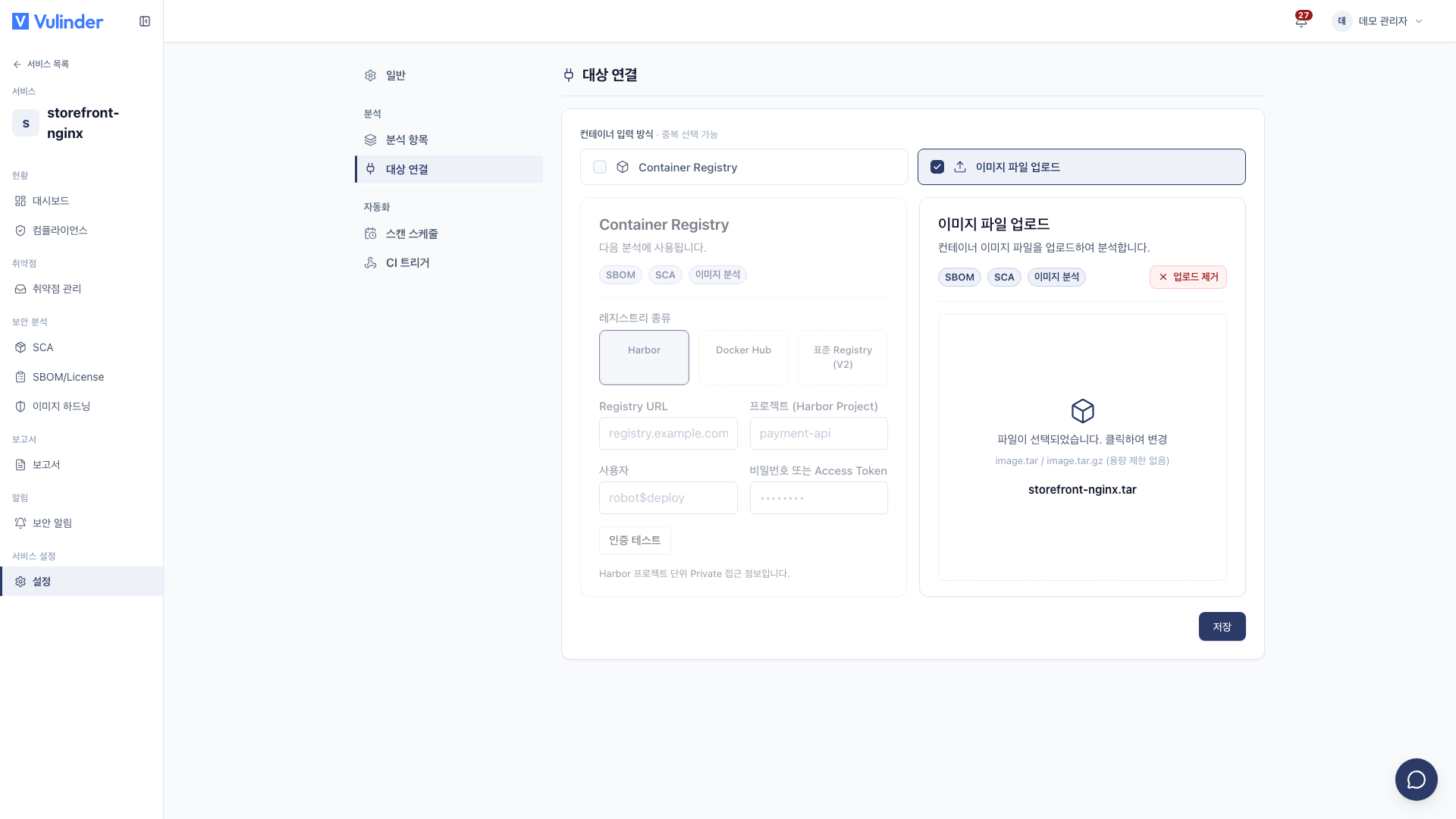Uncheck the 이미지 파일 업로드 checkbox
The width and height of the screenshot is (1456, 819).
point(937,167)
